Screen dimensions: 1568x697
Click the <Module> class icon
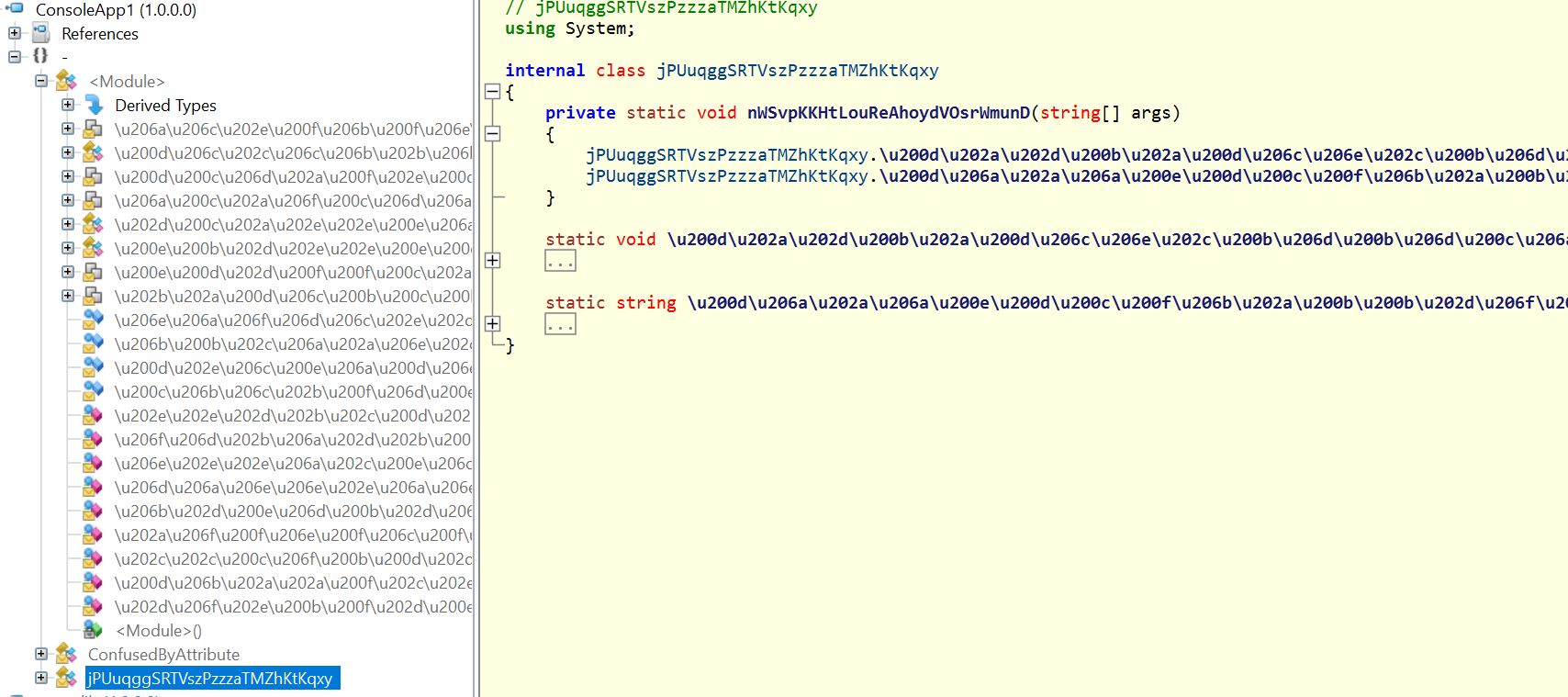[x=66, y=81]
